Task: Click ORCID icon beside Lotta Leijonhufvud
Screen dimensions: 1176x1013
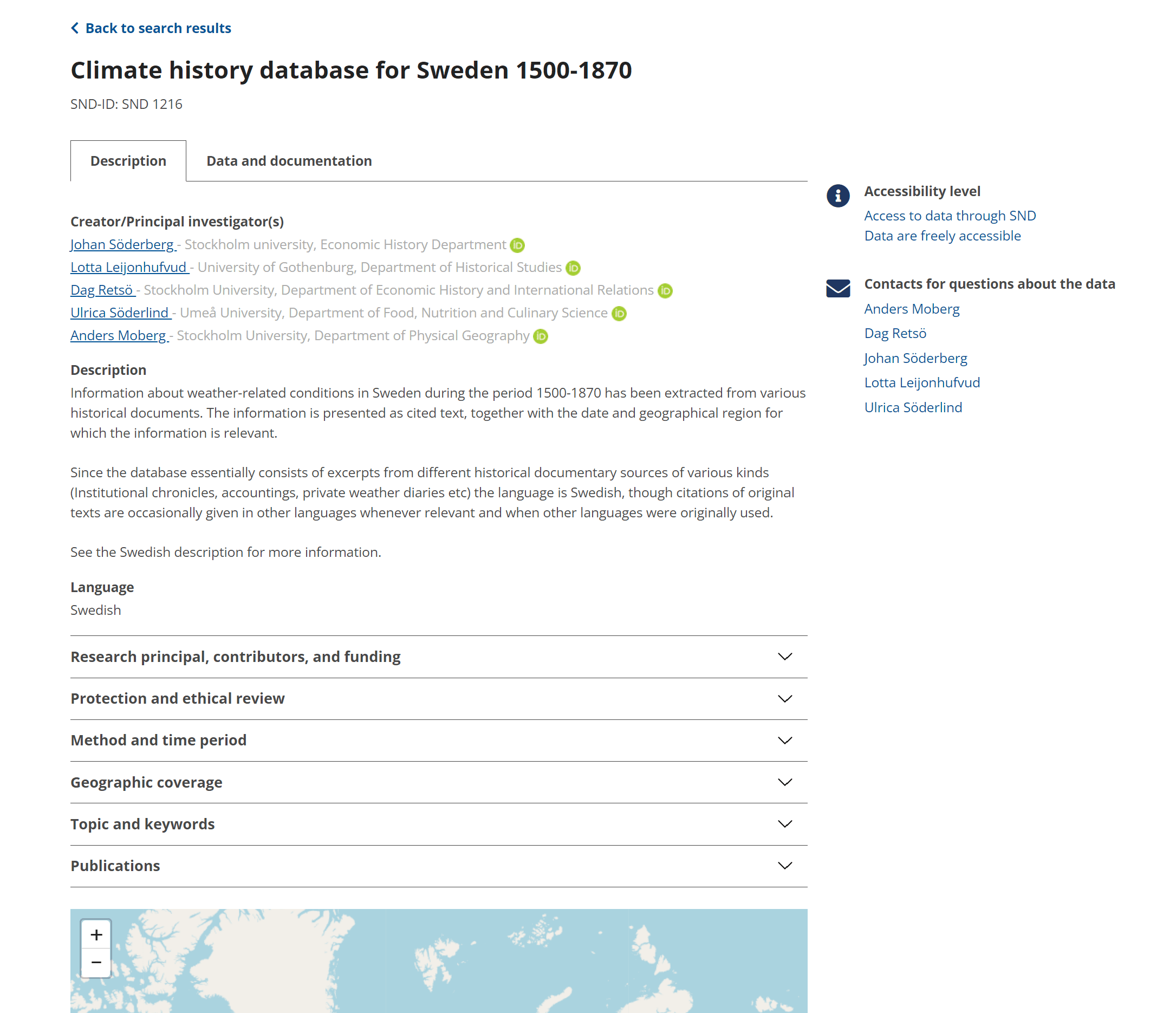Action: click(573, 268)
